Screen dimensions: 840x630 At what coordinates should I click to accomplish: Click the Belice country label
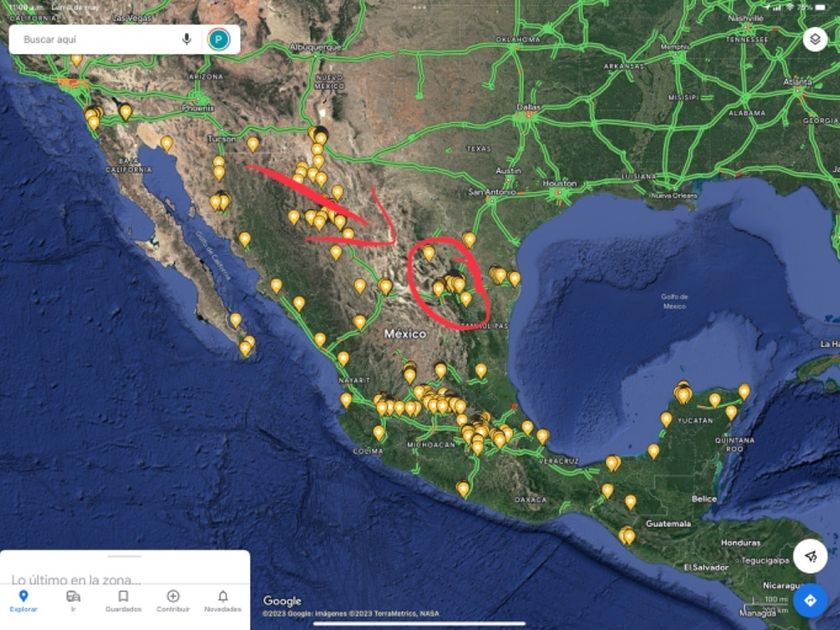(x=704, y=499)
